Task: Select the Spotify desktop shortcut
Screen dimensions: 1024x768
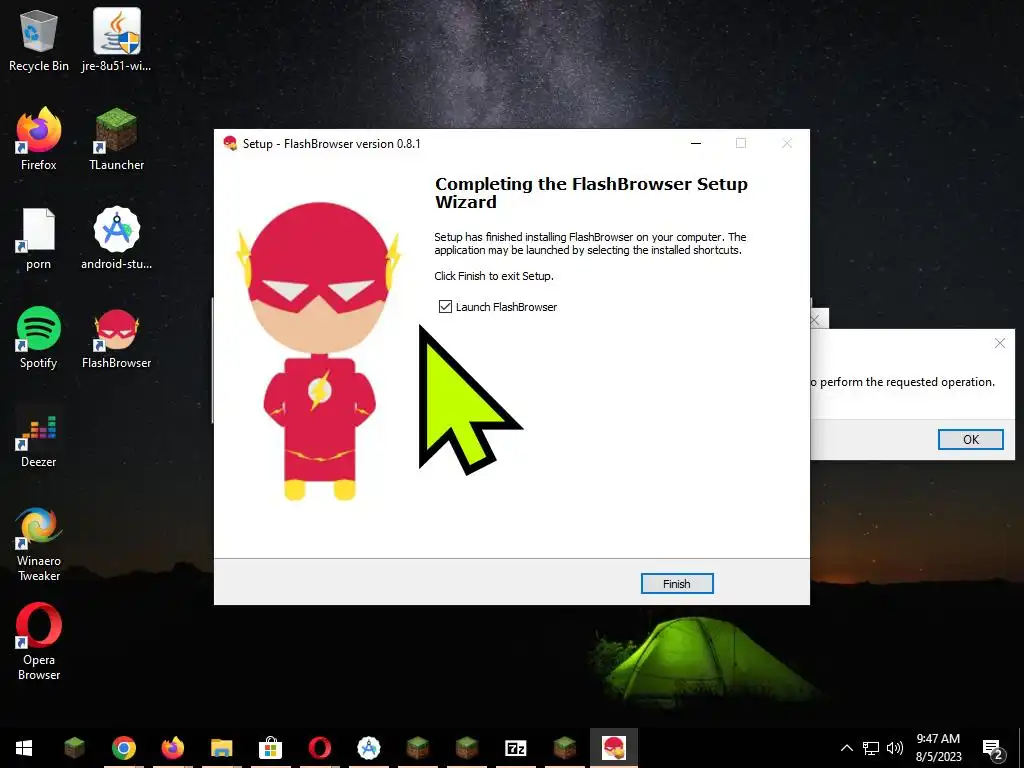Action: (x=39, y=338)
